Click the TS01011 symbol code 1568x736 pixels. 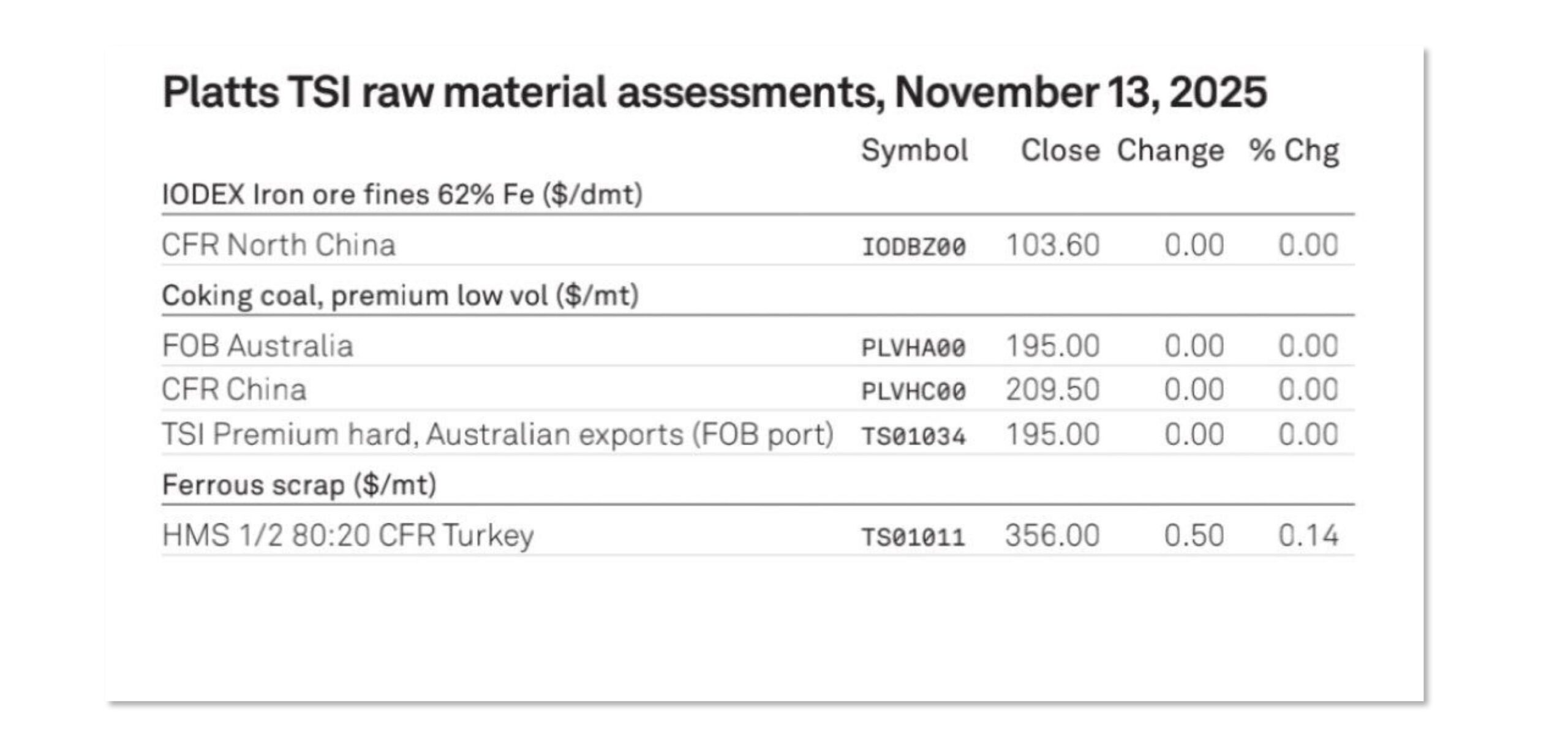coord(914,538)
